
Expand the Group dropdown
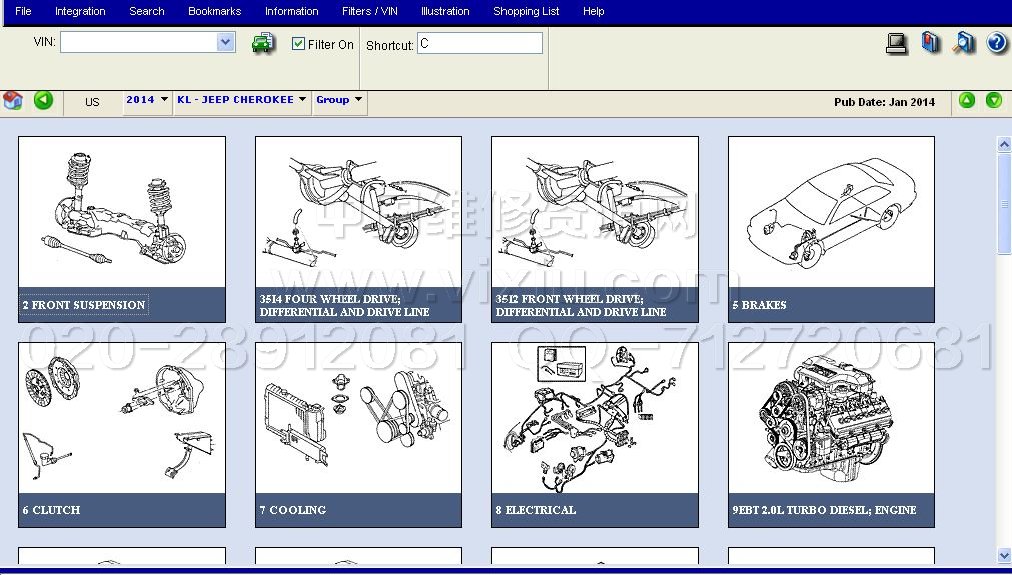pyautogui.click(x=339, y=100)
